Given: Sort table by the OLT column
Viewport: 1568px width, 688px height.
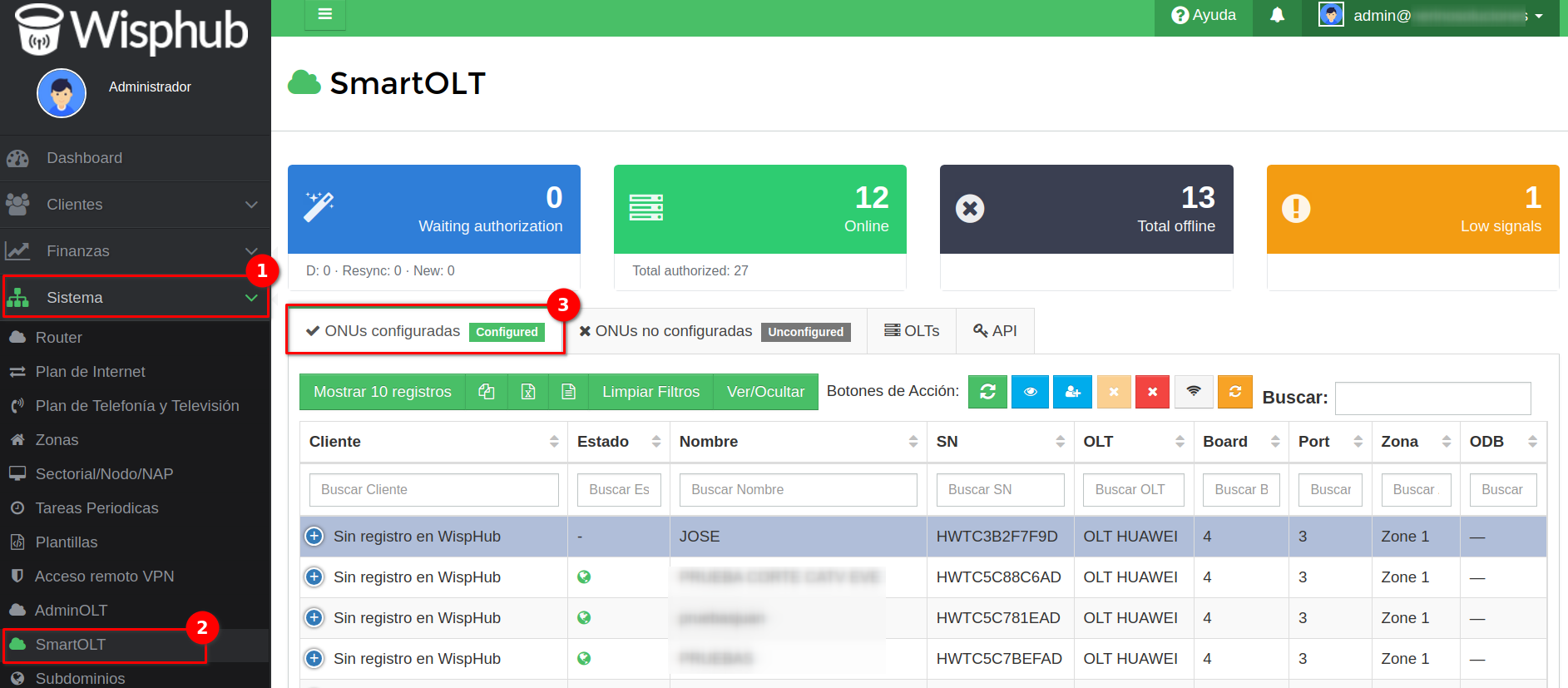Looking at the screenshot, I should [x=1134, y=442].
